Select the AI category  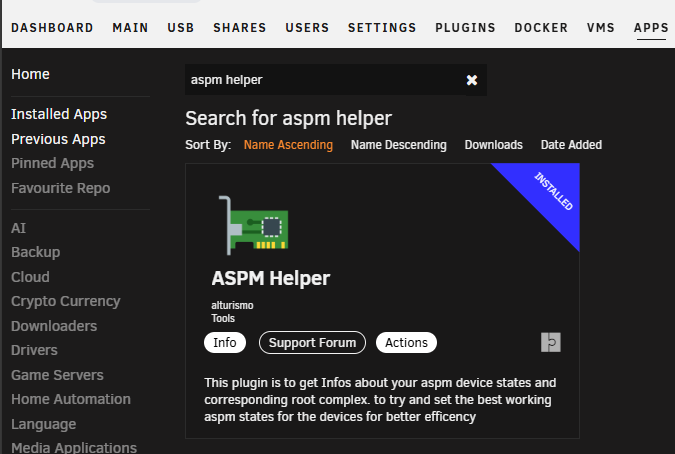[x=19, y=228]
